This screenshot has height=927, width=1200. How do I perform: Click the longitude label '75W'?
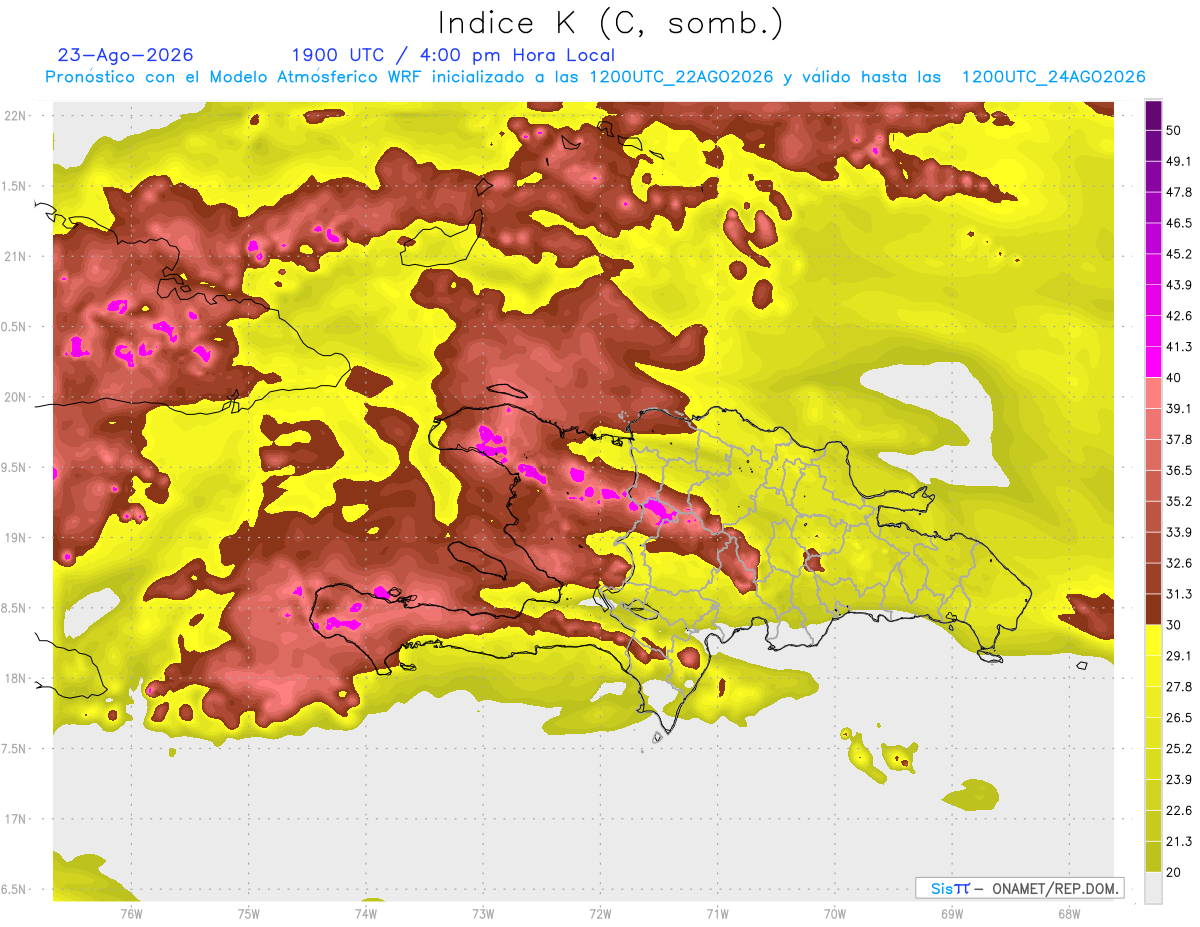(249, 914)
